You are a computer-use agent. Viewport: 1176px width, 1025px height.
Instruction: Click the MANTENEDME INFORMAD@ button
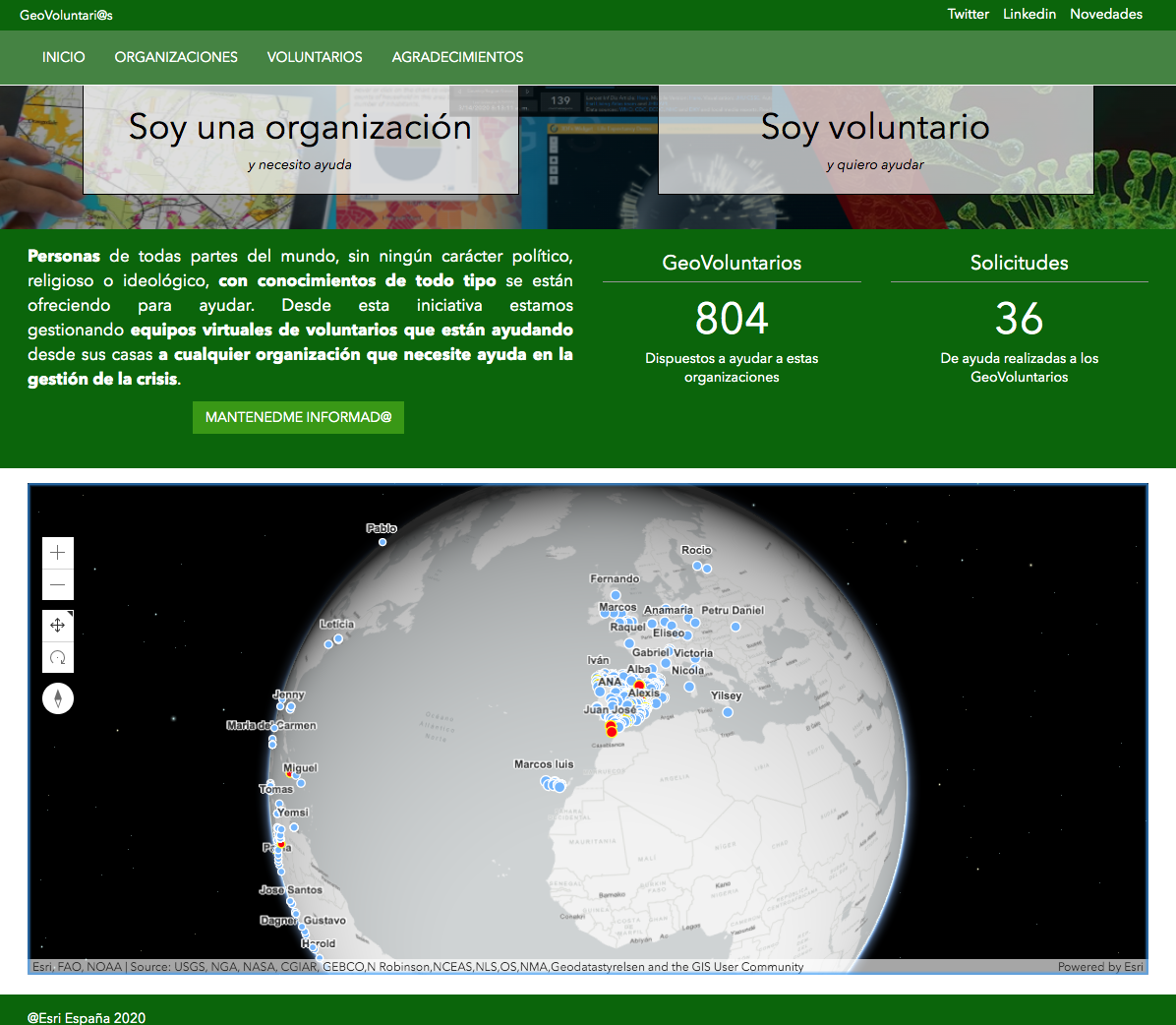coord(299,417)
